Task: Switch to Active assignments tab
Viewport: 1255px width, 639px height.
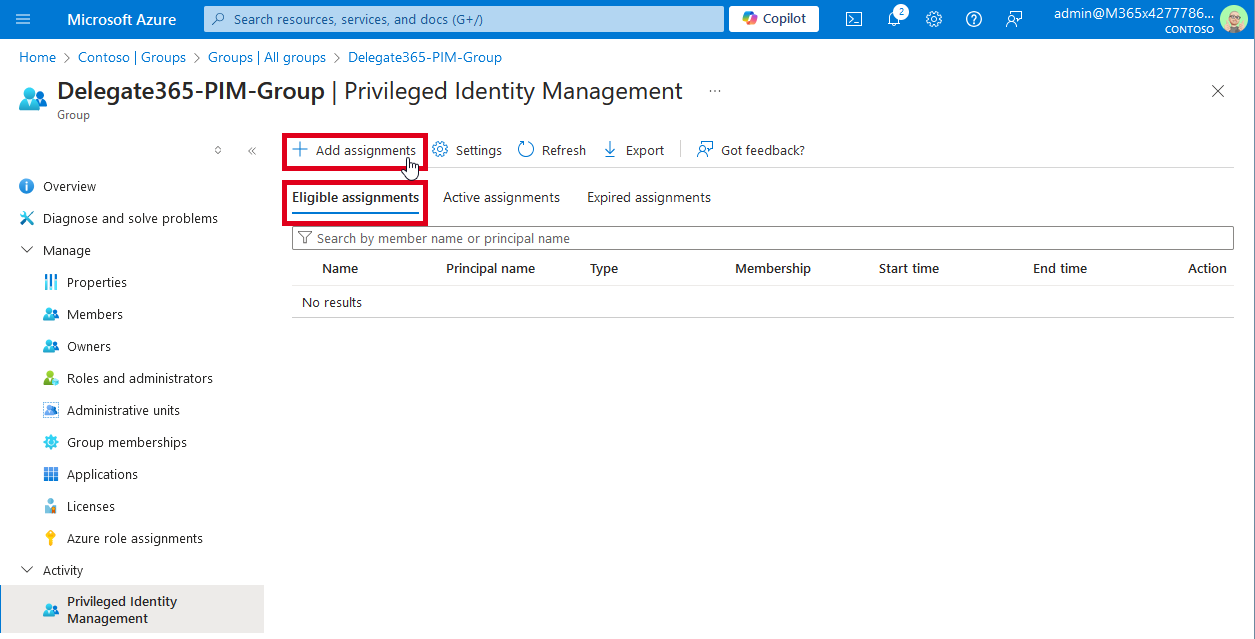Action: click(501, 197)
